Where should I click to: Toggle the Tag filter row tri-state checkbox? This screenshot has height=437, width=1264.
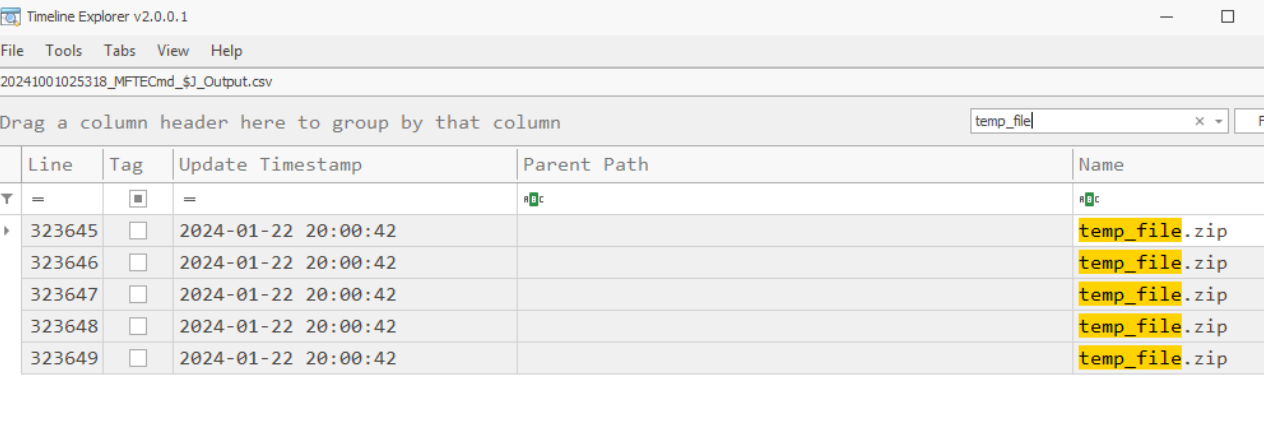[x=138, y=199]
